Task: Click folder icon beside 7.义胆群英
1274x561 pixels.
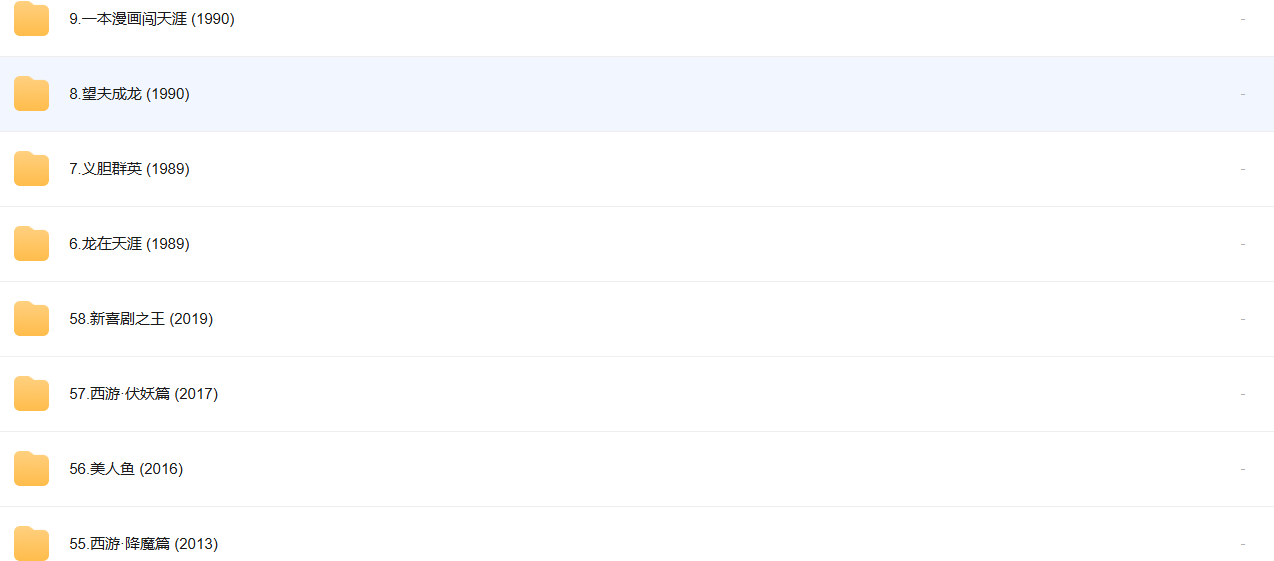Action: coord(31,169)
